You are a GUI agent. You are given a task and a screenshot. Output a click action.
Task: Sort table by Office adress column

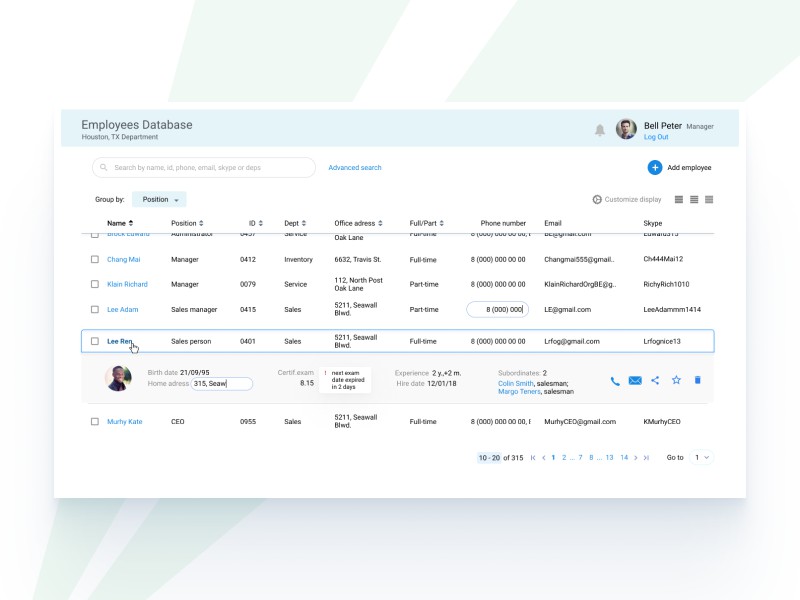358,223
